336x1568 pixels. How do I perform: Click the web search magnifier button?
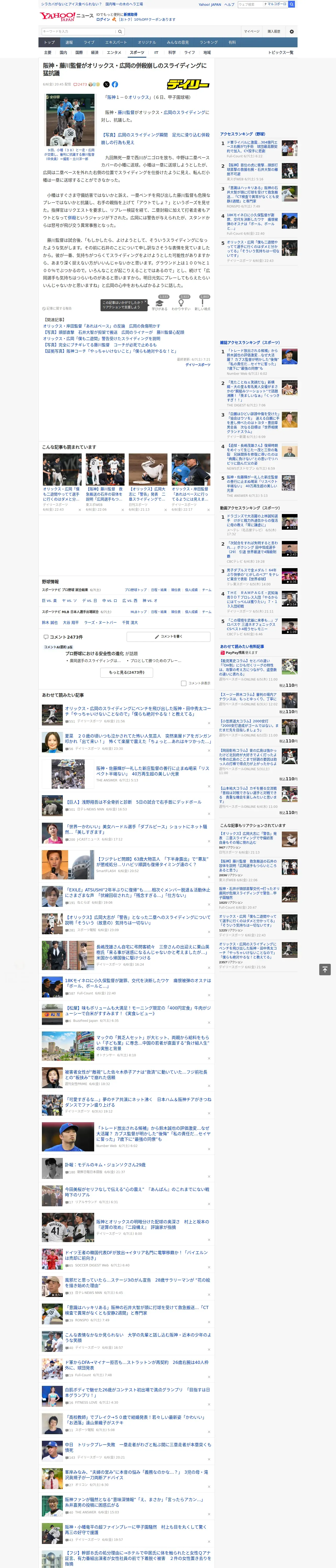[x=292, y=4]
